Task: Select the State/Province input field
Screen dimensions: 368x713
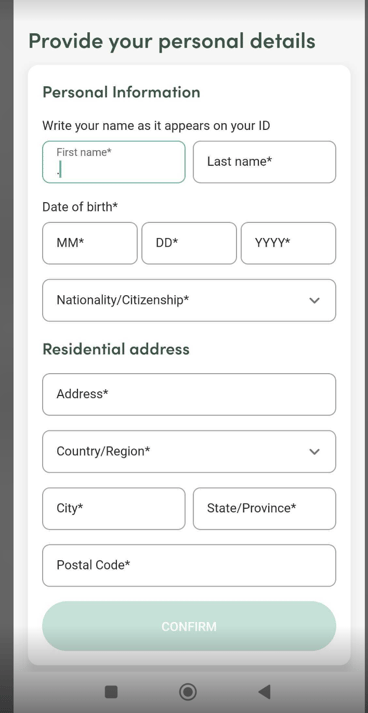Action: click(265, 508)
